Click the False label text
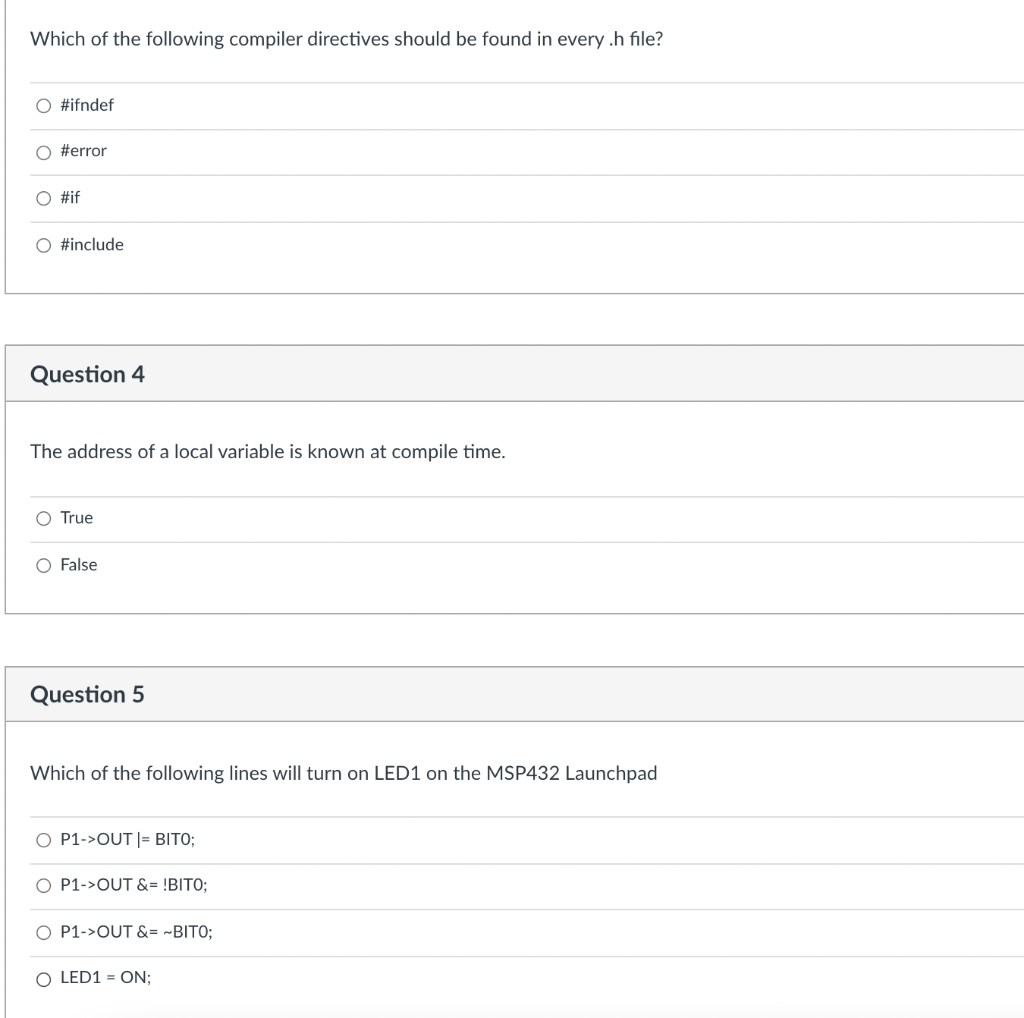The height and width of the screenshot is (1018, 1024). pyautogui.click(x=79, y=564)
